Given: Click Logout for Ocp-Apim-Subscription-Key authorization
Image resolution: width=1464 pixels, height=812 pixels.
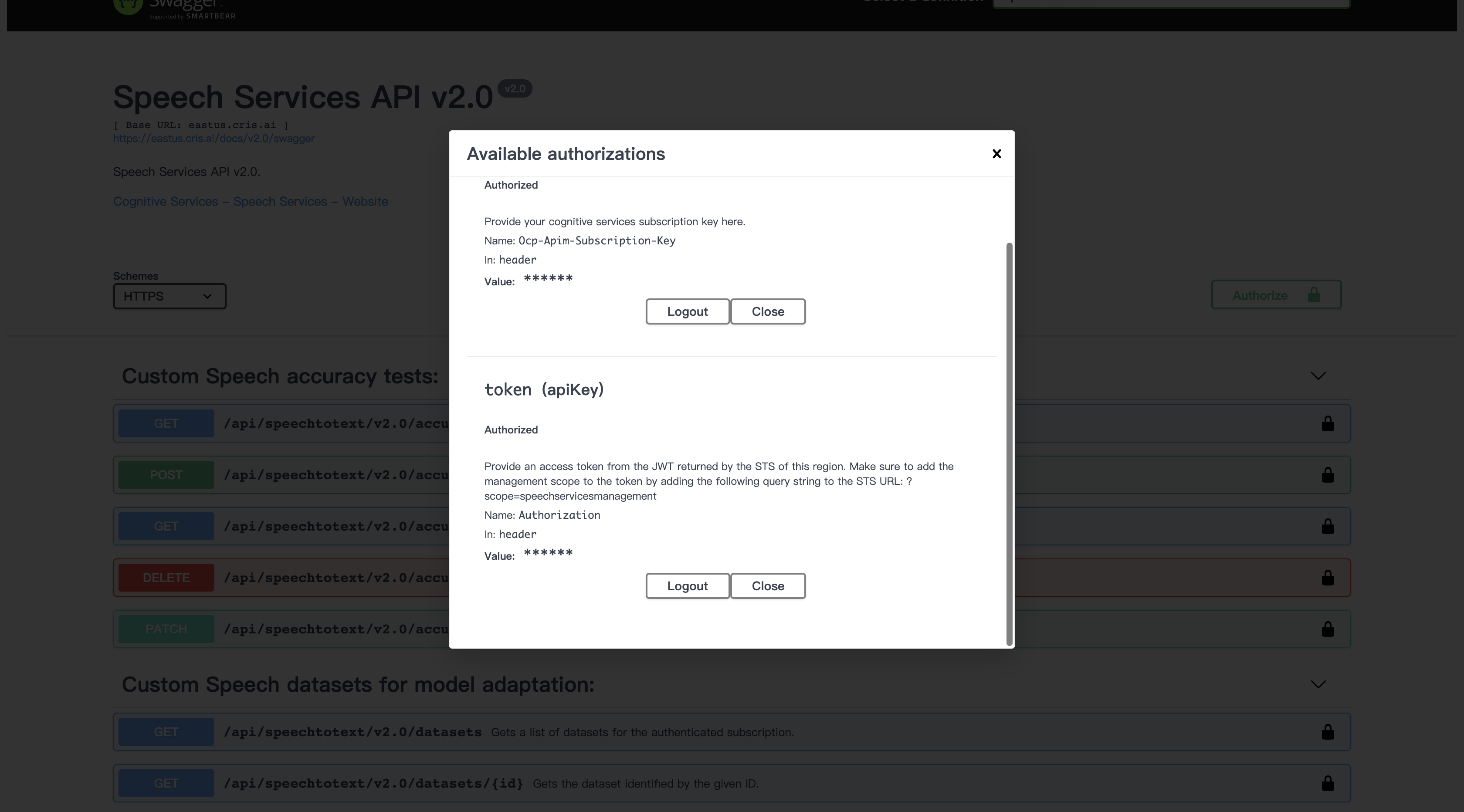Looking at the screenshot, I should point(687,311).
